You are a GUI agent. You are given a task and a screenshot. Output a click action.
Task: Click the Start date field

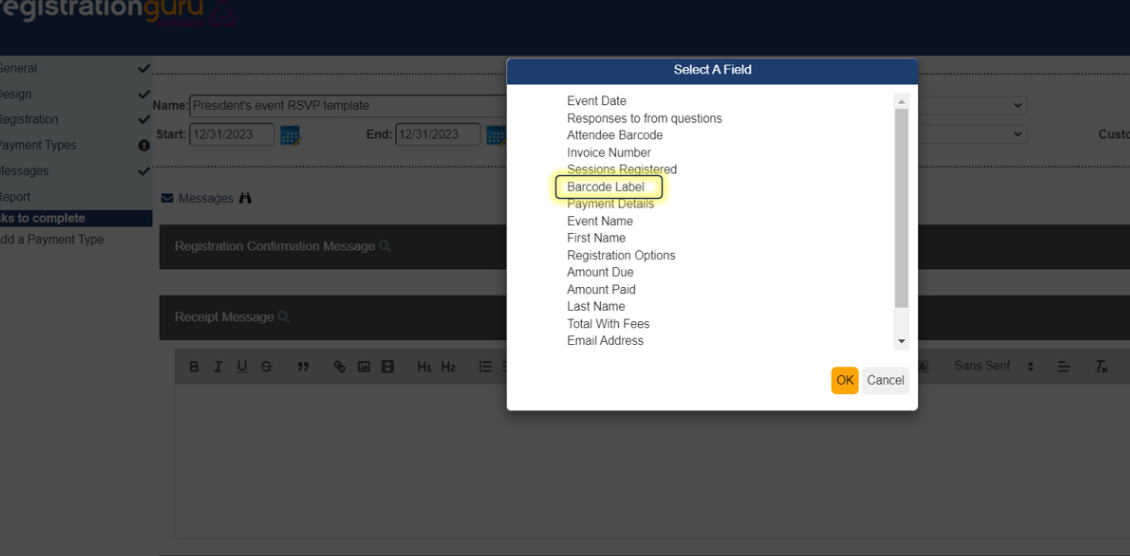(232, 135)
